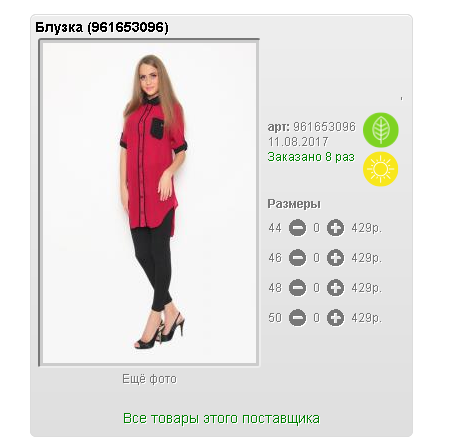Increase the quantity for size 50
This screenshot has width=461, height=446.
point(335,318)
